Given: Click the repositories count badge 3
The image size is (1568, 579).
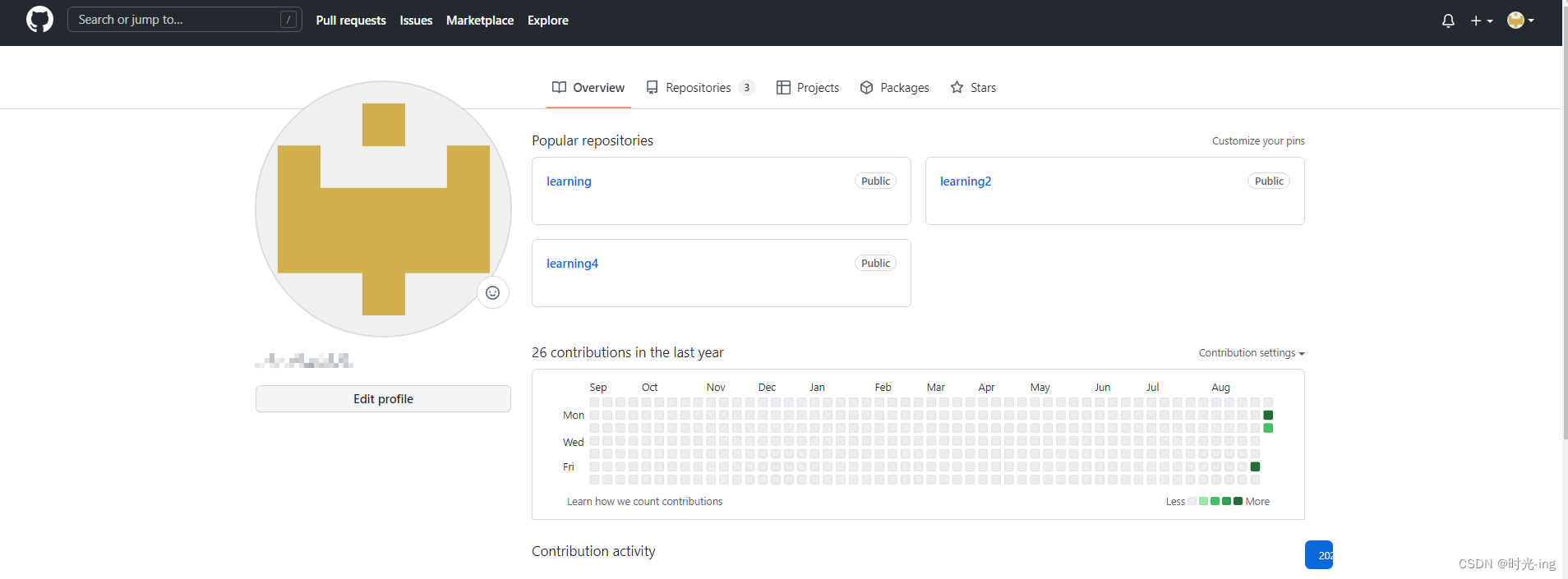Looking at the screenshot, I should (x=747, y=88).
